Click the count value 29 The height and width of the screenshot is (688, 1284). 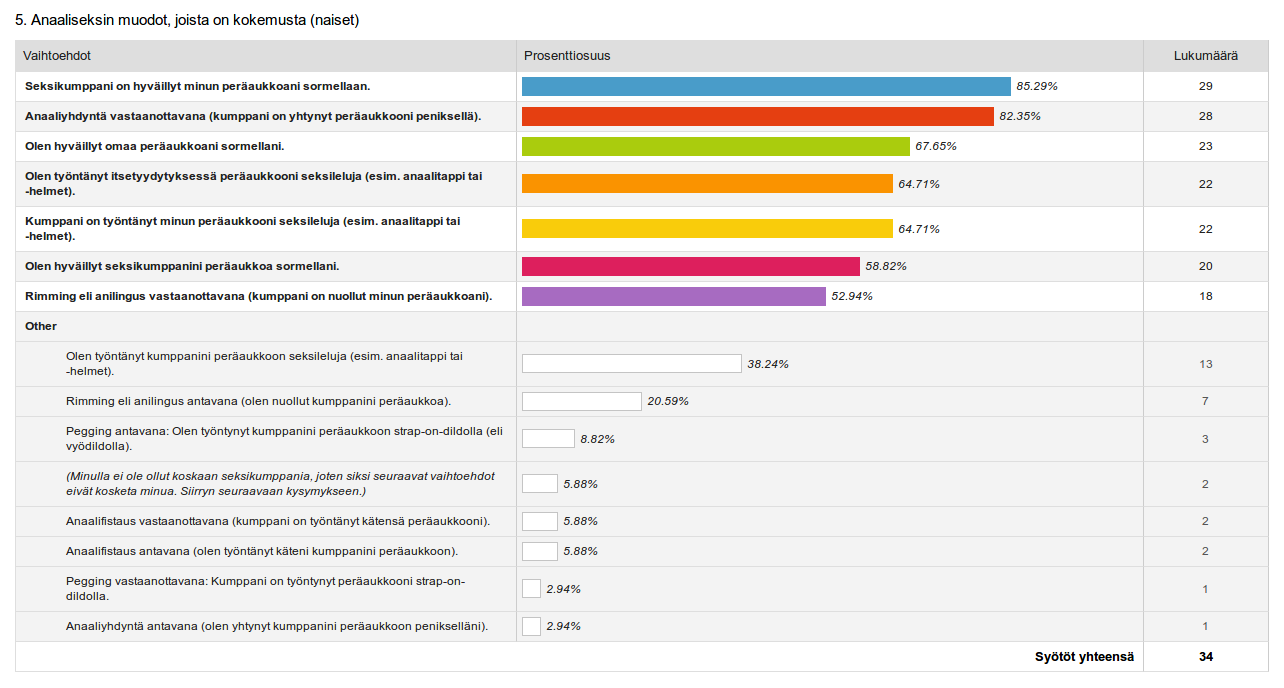pyautogui.click(x=1205, y=86)
